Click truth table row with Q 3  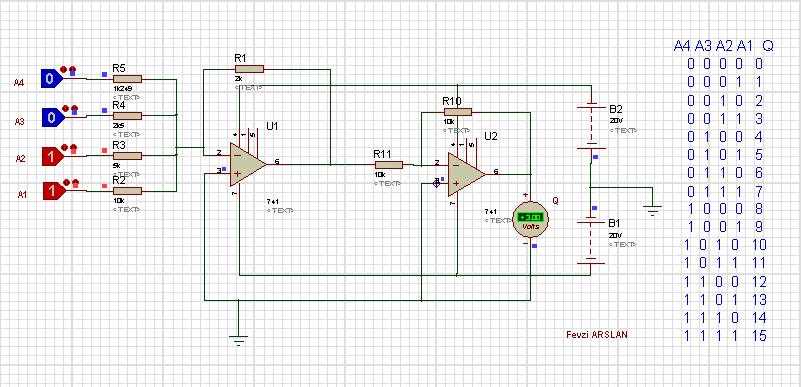click(726, 118)
